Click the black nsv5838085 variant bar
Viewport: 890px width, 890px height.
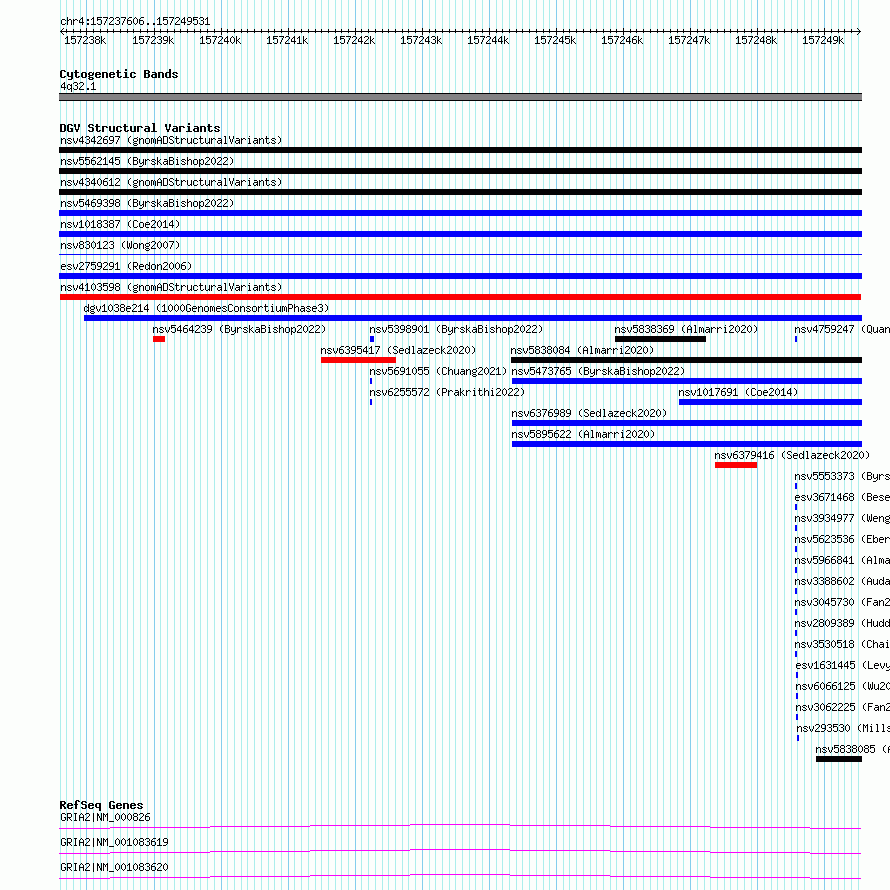(839, 759)
